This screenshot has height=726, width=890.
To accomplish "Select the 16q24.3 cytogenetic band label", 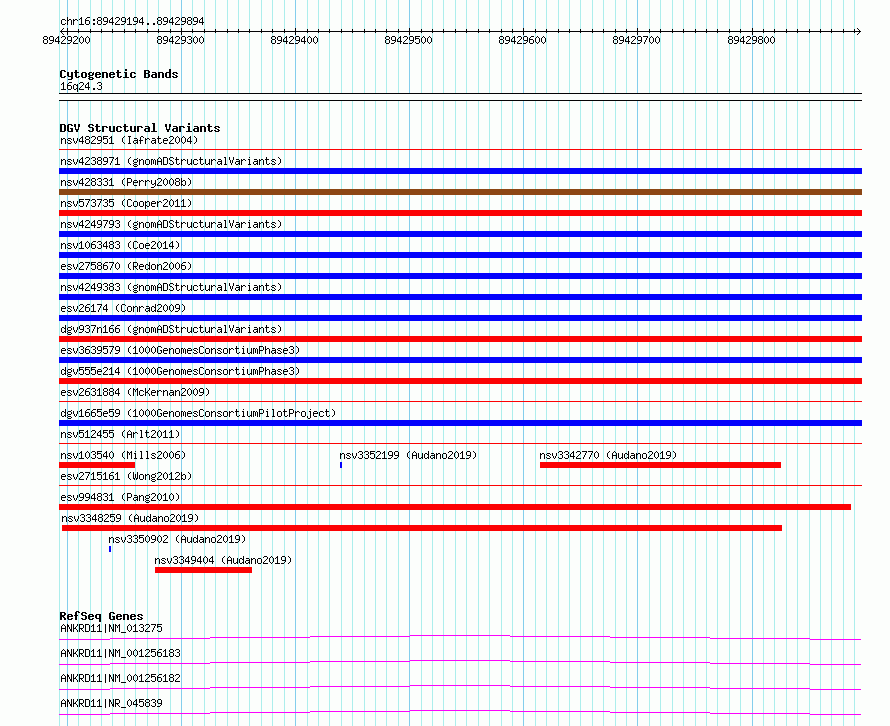I will click(81, 86).
